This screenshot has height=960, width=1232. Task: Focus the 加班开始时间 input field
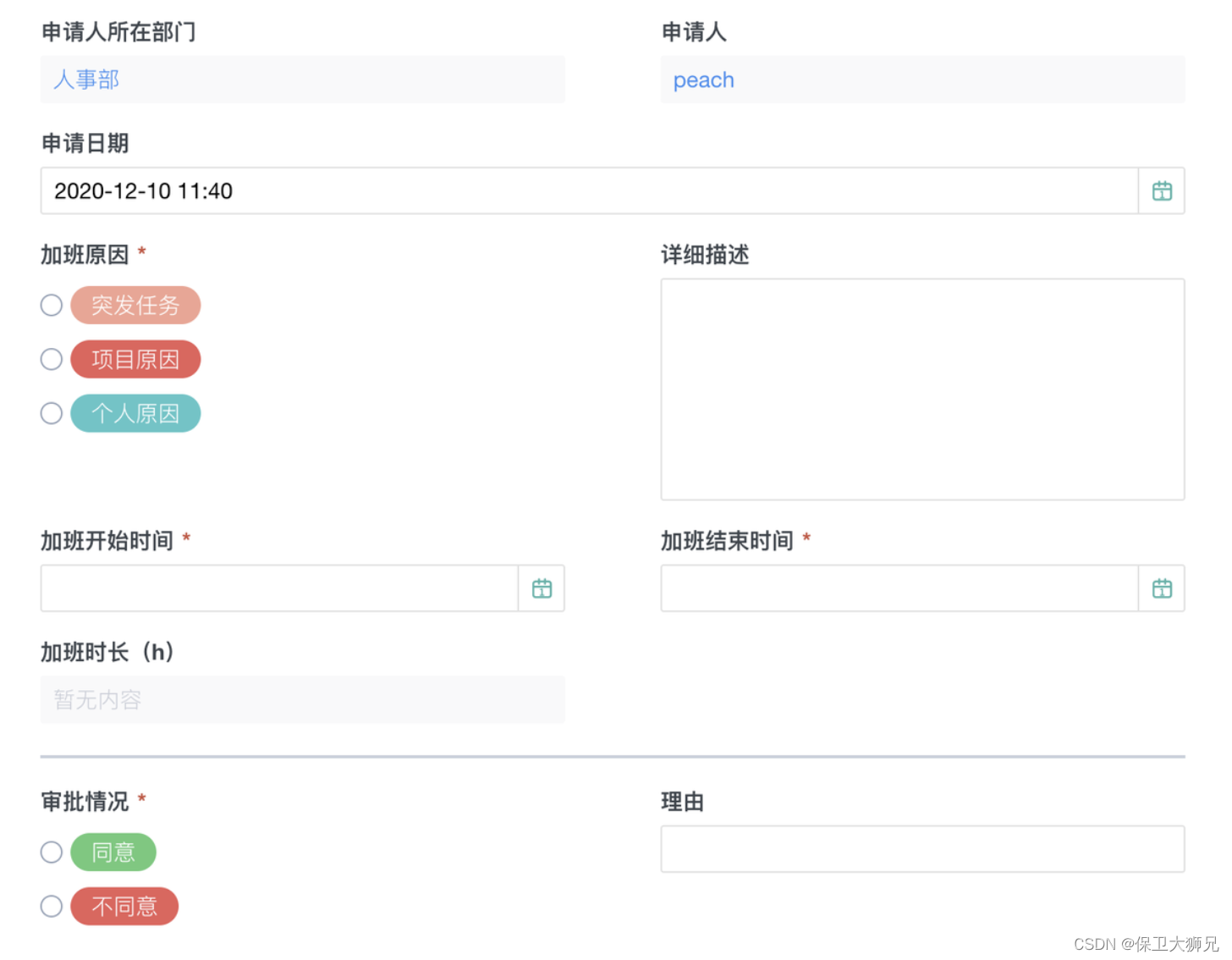pos(279,588)
